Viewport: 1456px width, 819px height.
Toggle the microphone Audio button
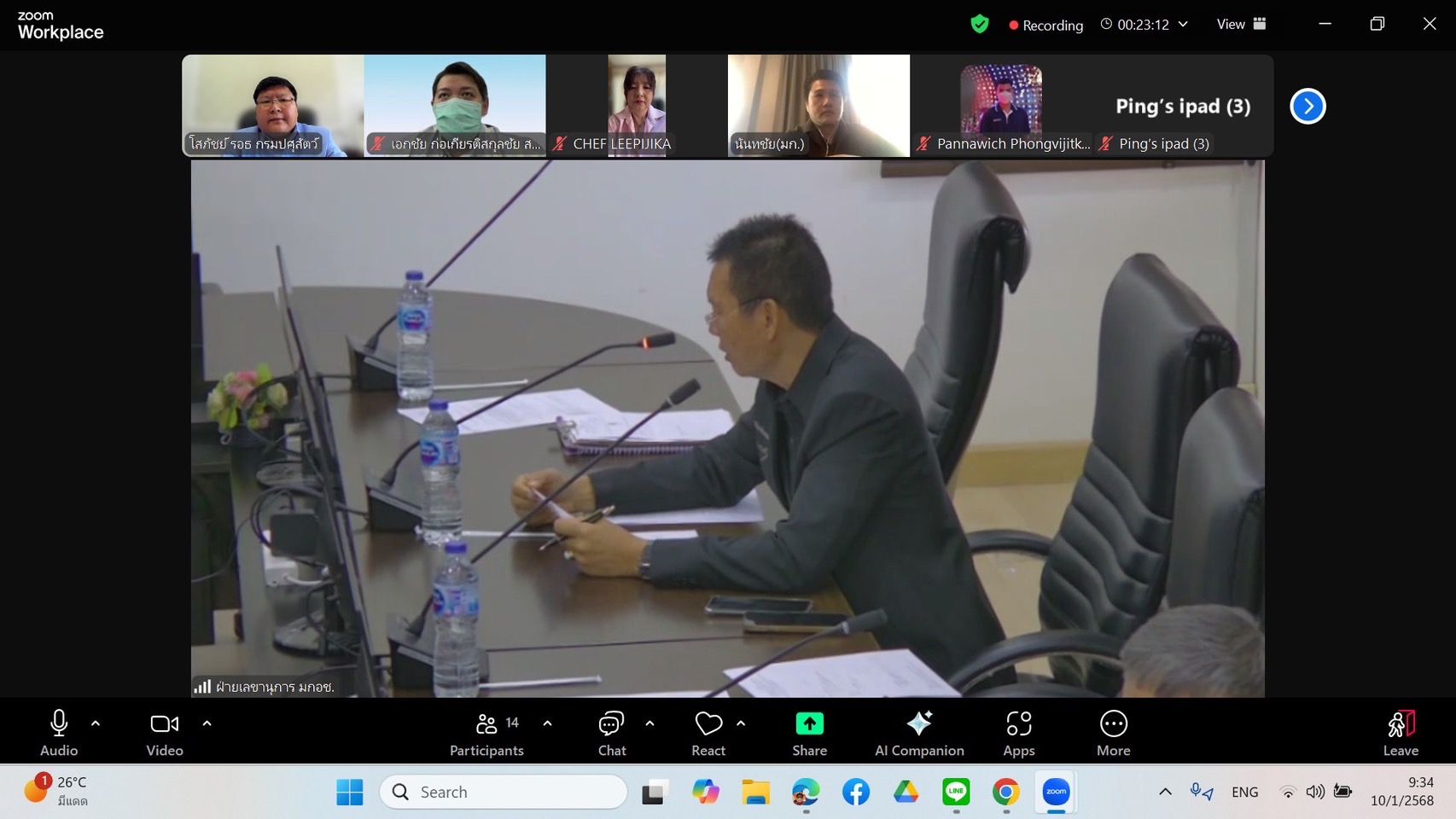(59, 733)
